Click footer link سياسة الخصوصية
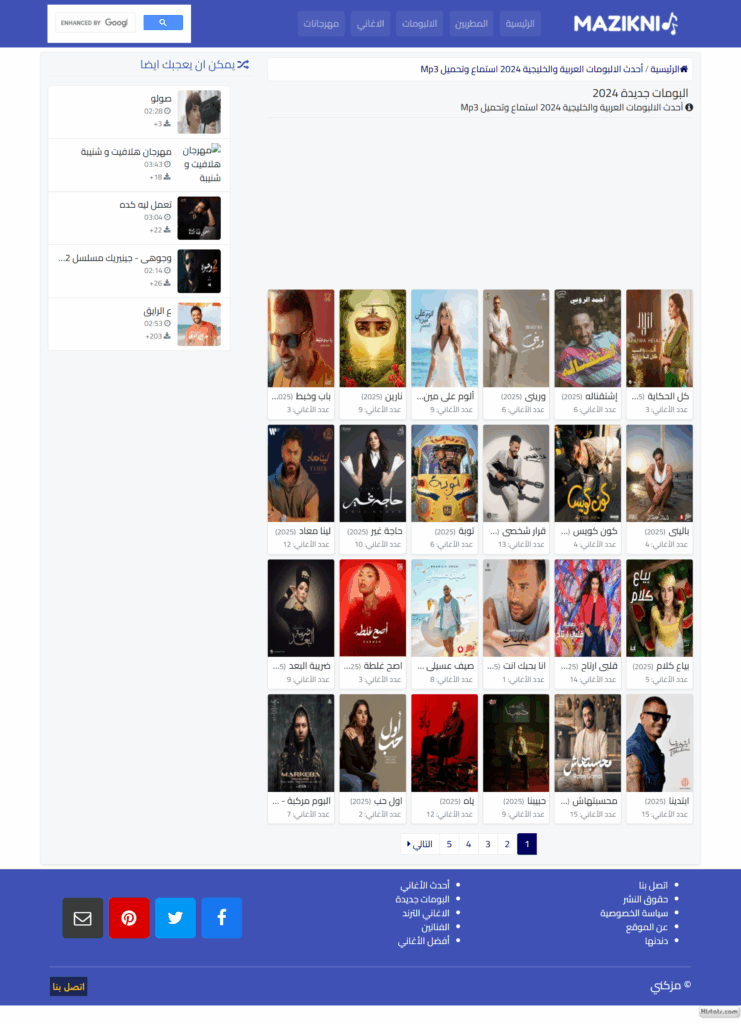 pos(634,913)
